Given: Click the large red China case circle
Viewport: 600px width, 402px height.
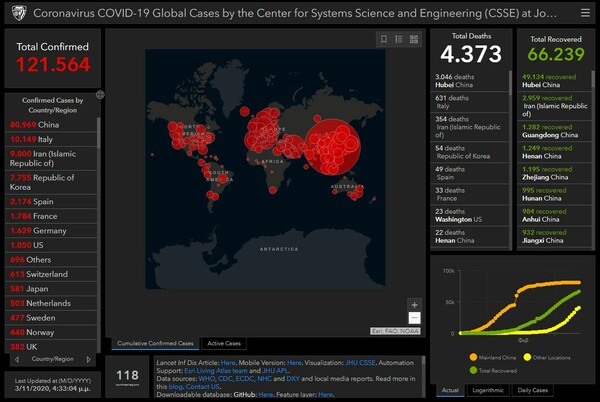Looking at the screenshot, I should (333, 147).
